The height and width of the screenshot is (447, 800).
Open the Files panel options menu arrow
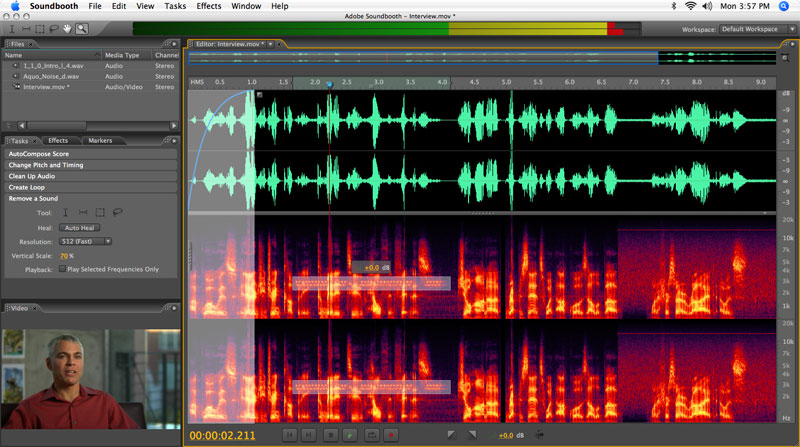[174, 44]
